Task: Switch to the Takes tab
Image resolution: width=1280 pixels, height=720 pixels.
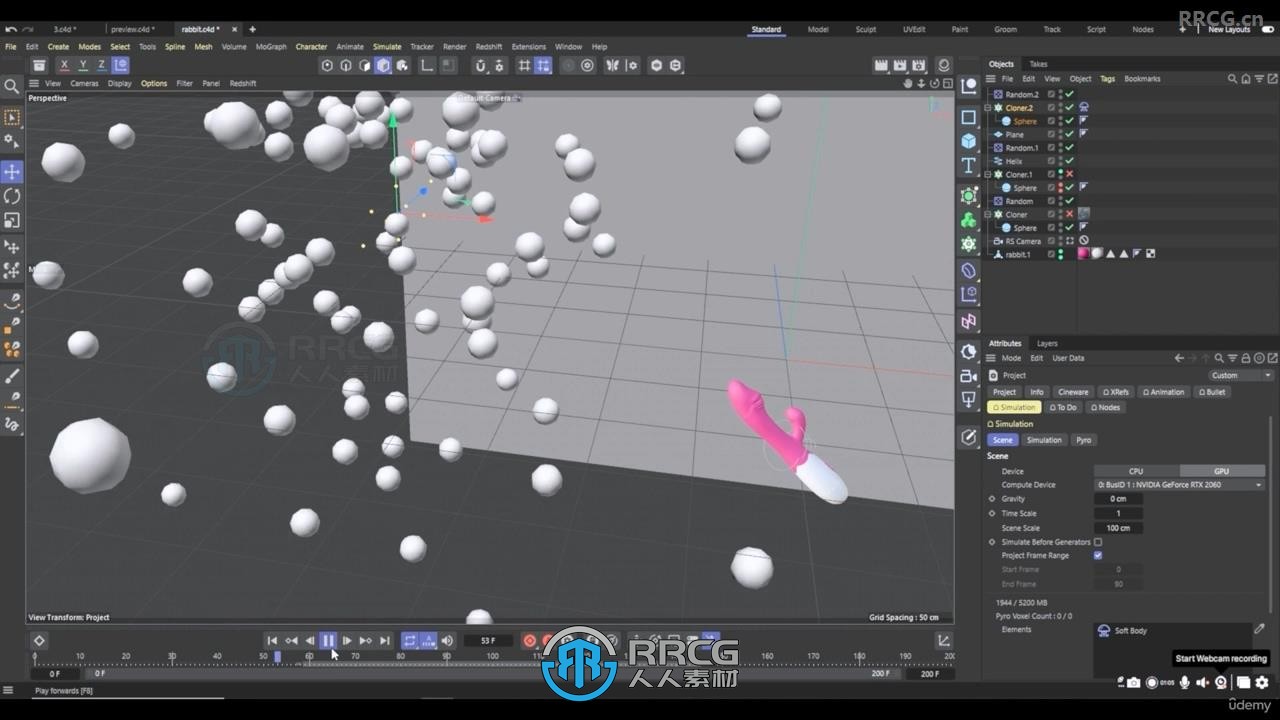Action: coord(1038,64)
